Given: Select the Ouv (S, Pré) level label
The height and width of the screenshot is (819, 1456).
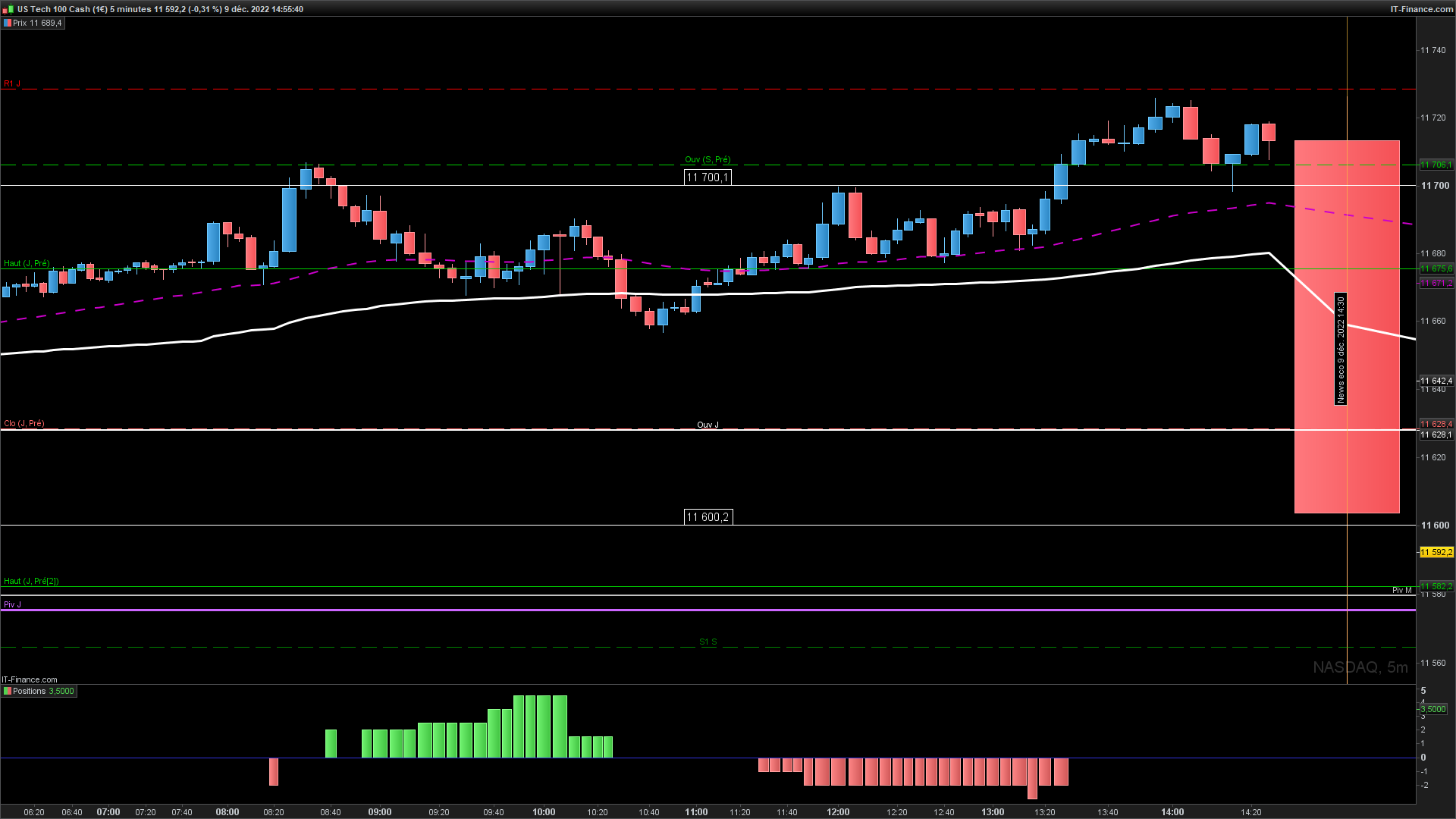Looking at the screenshot, I should click(x=708, y=159).
